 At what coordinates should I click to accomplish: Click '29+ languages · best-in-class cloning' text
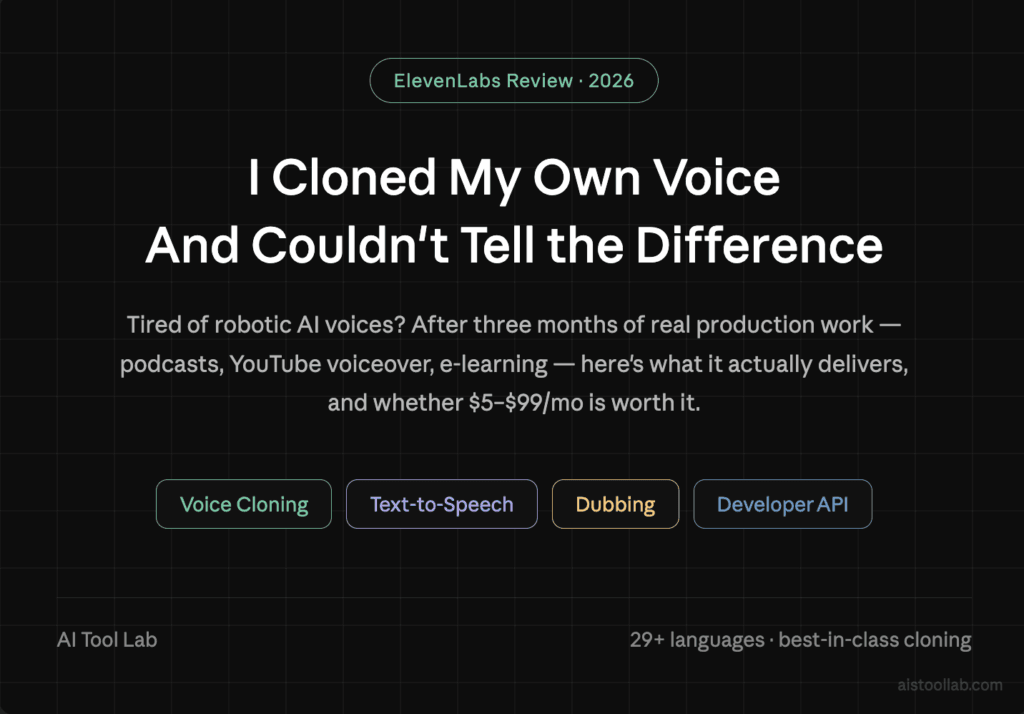pyautogui.click(x=801, y=640)
